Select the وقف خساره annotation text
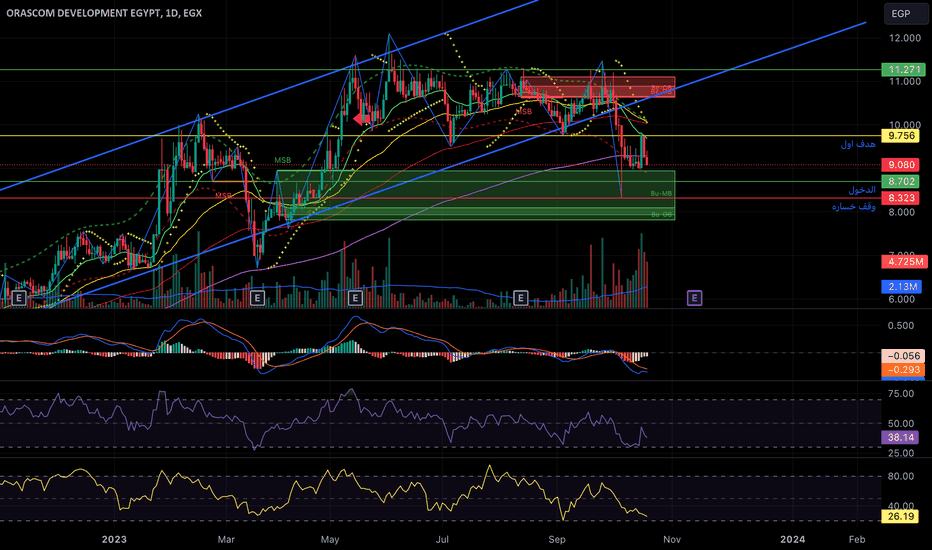 [854, 206]
